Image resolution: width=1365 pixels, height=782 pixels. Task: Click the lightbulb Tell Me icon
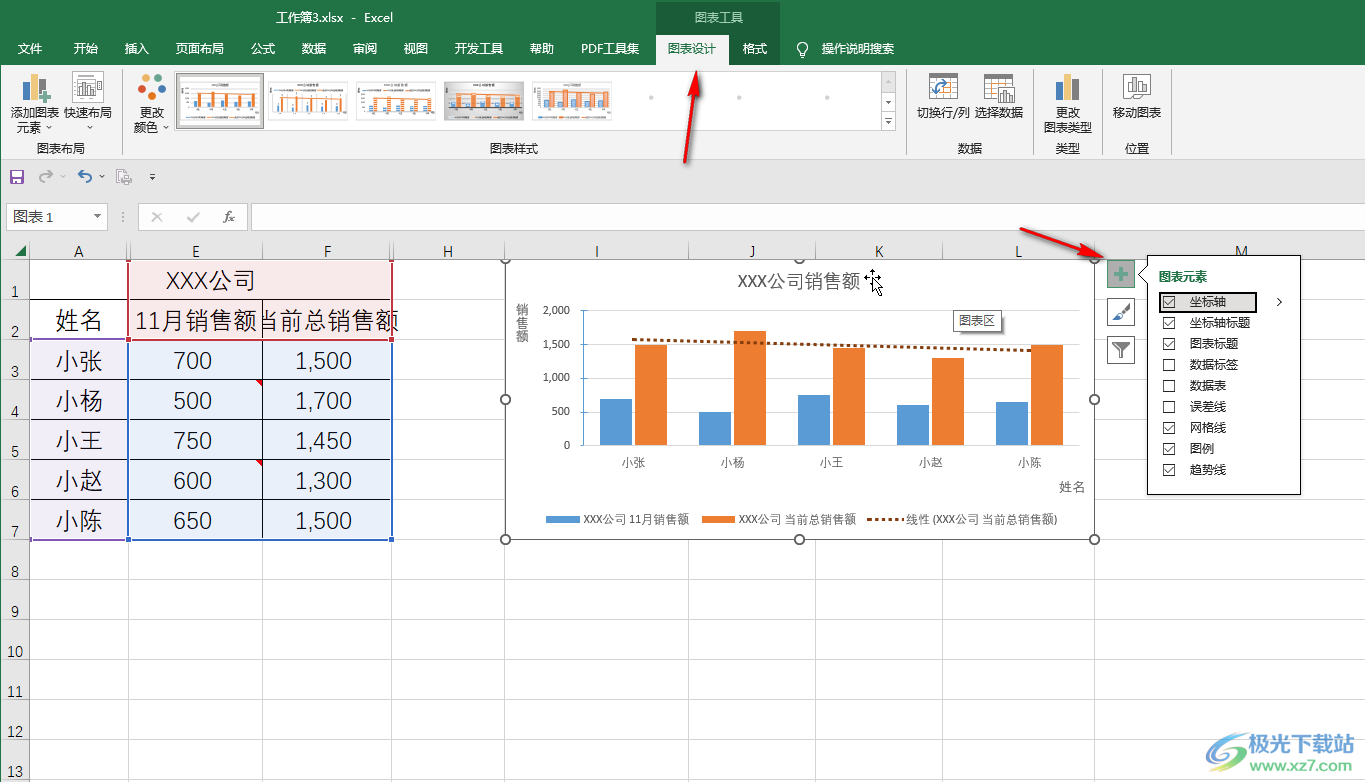click(x=802, y=49)
